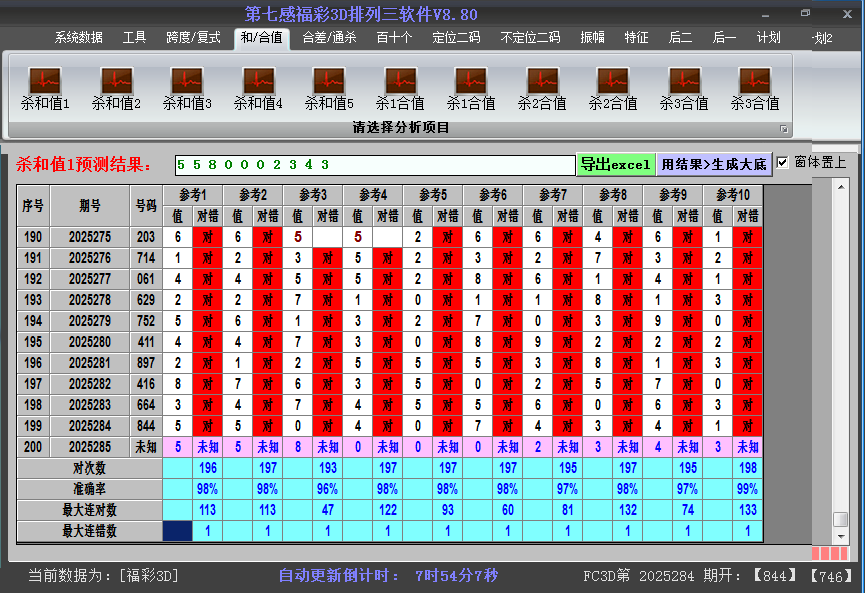Choose the 杀和值4 chart icon
Screen dimensions: 865x593
click(x=258, y=81)
